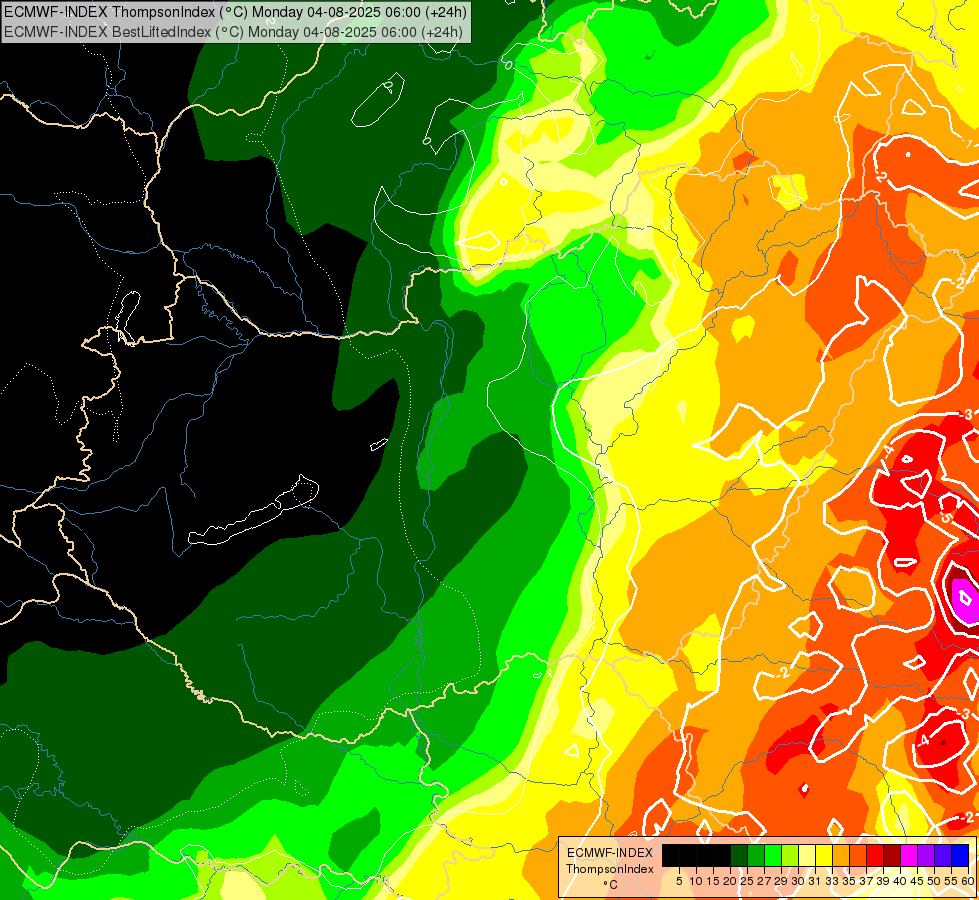This screenshot has width=979, height=900.
Task: Select the dark green 20–25 legend swatch
Action: (x=739, y=855)
